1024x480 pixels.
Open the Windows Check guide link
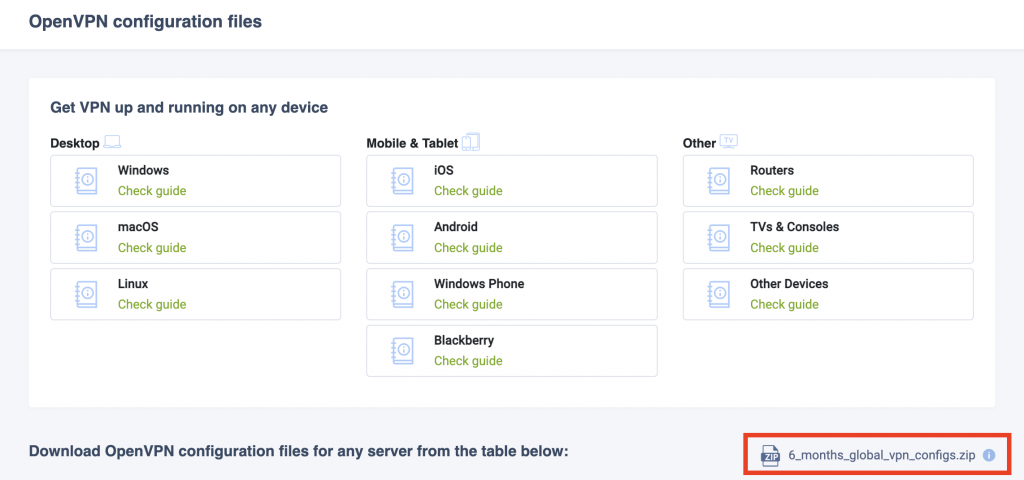coord(152,191)
